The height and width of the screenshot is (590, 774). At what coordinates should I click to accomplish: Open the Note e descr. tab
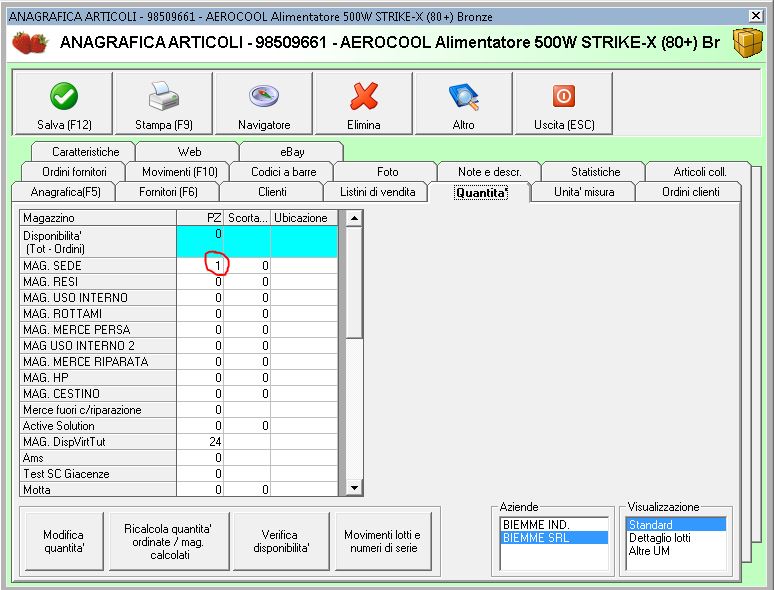click(490, 172)
